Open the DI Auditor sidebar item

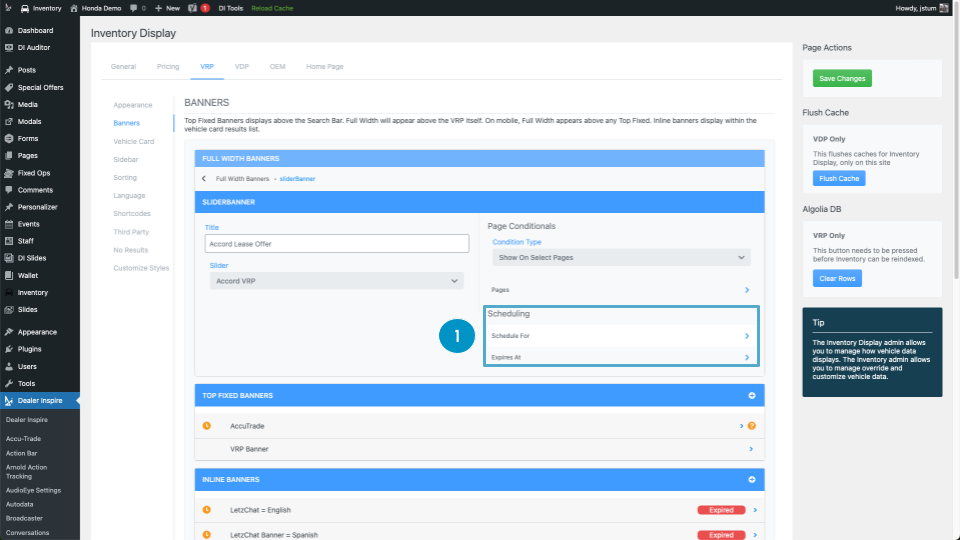coord(34,47)
